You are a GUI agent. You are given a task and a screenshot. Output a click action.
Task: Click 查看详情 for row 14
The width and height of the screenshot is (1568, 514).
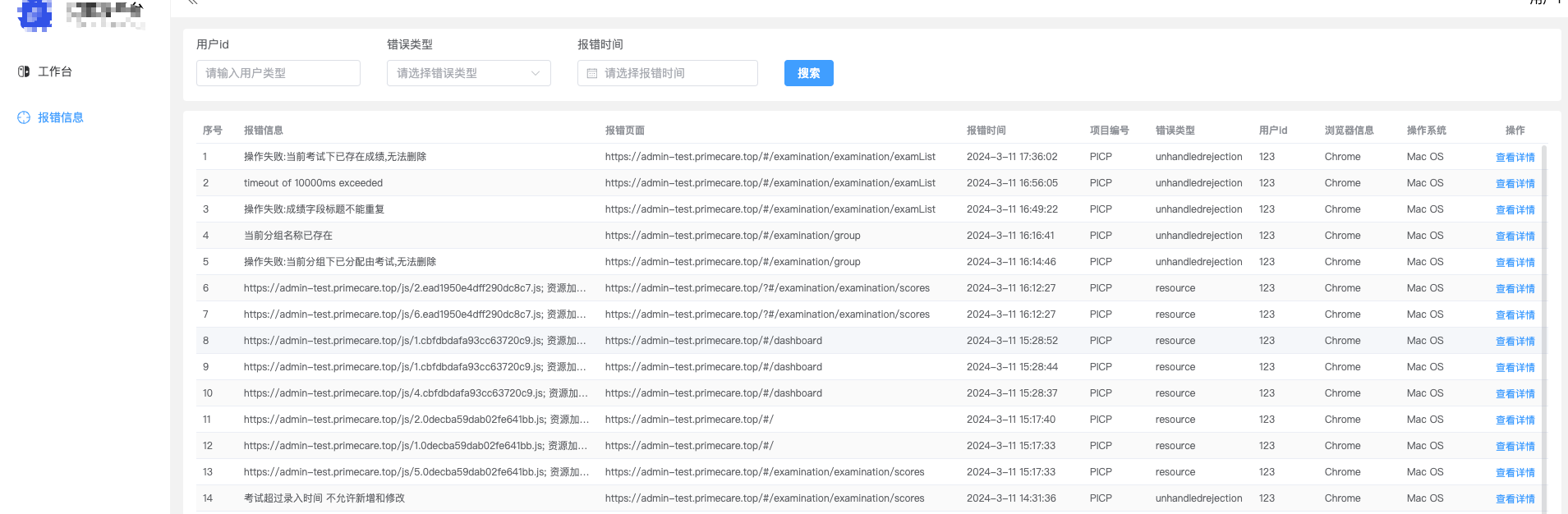pyautogui.click(x=1515, y=498)
